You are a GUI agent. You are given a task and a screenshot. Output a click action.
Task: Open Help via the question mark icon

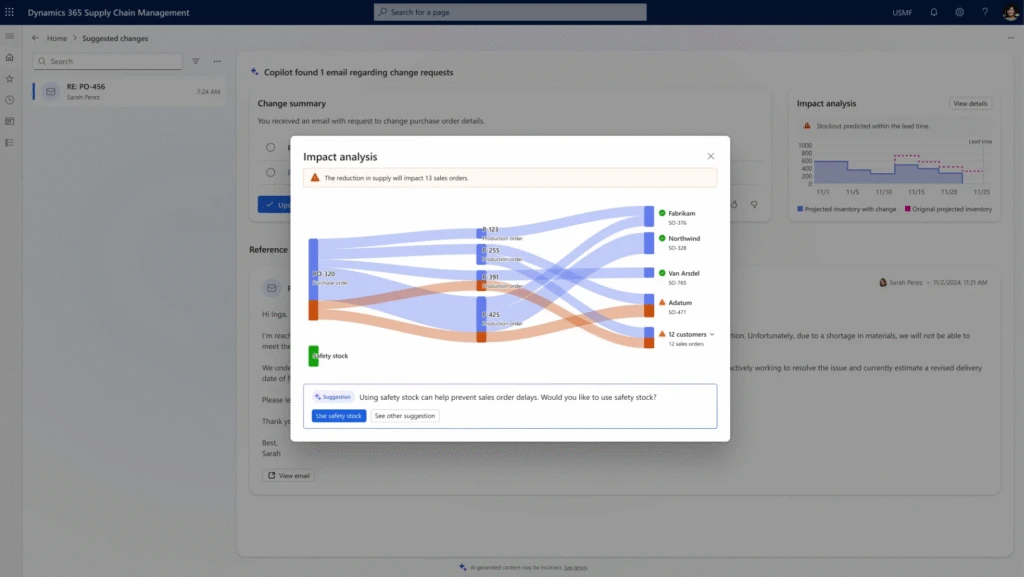pos(984,12)
